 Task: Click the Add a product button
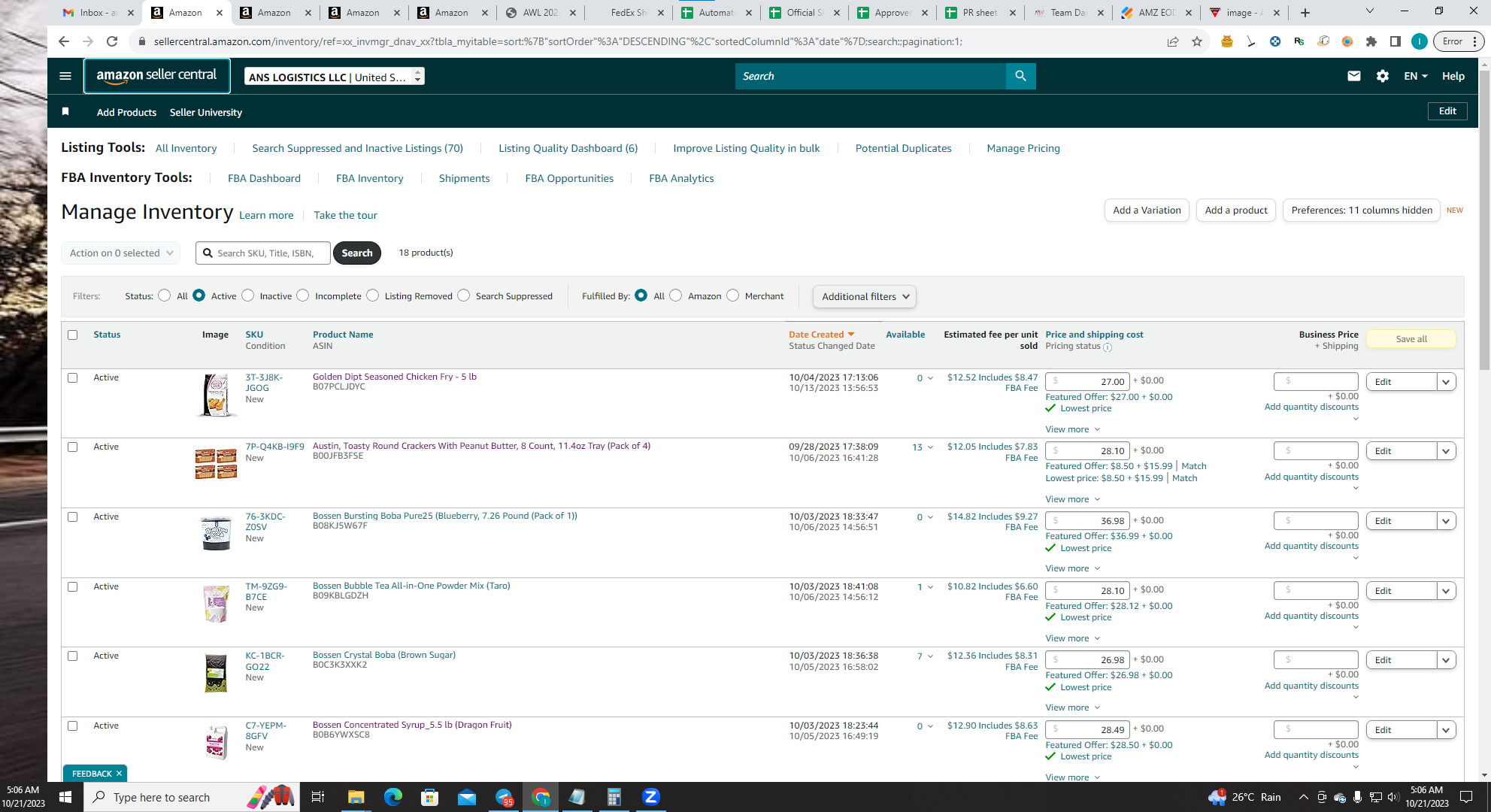click(1235, 210)
